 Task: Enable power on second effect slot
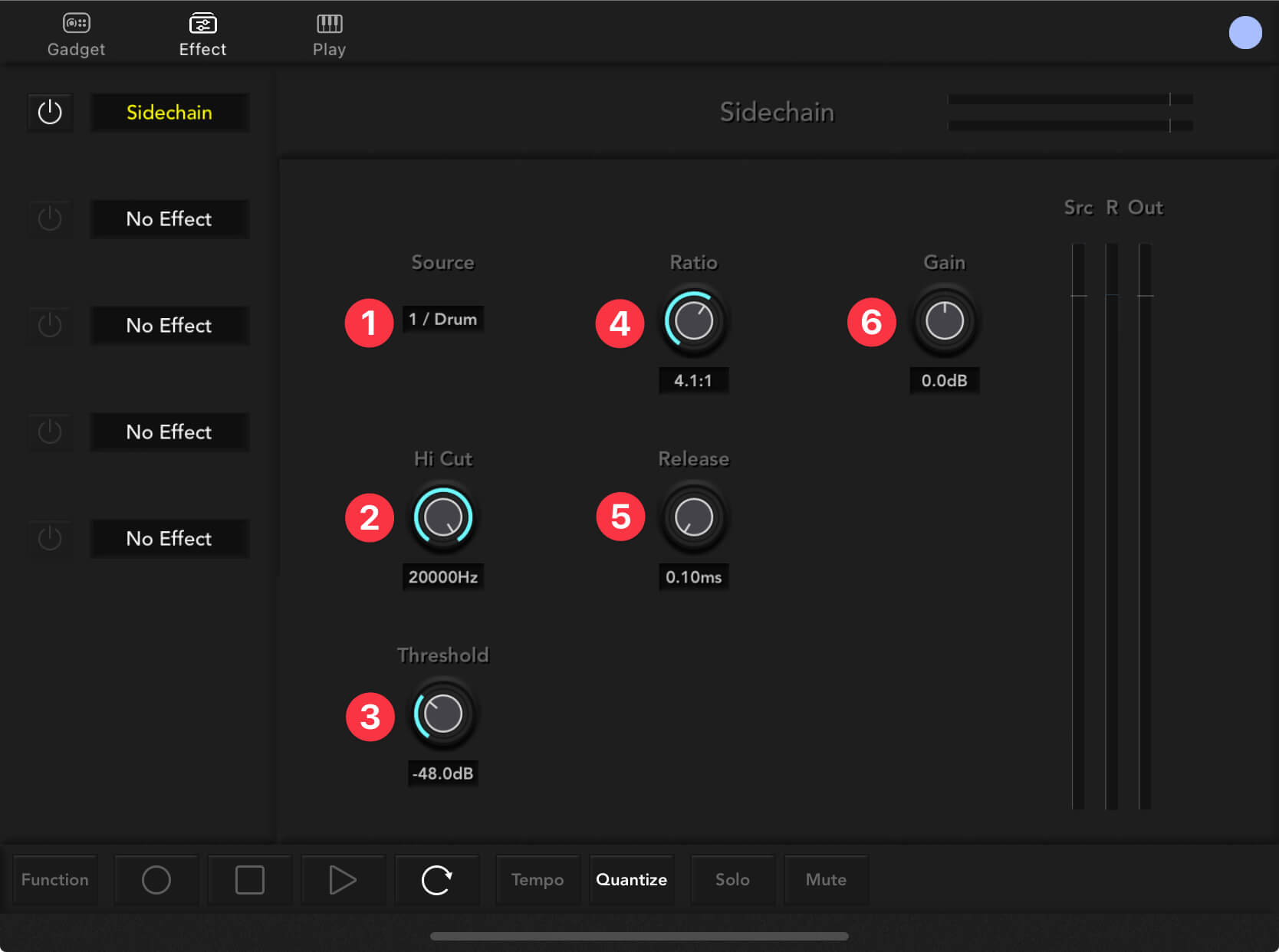pos(50,219)
